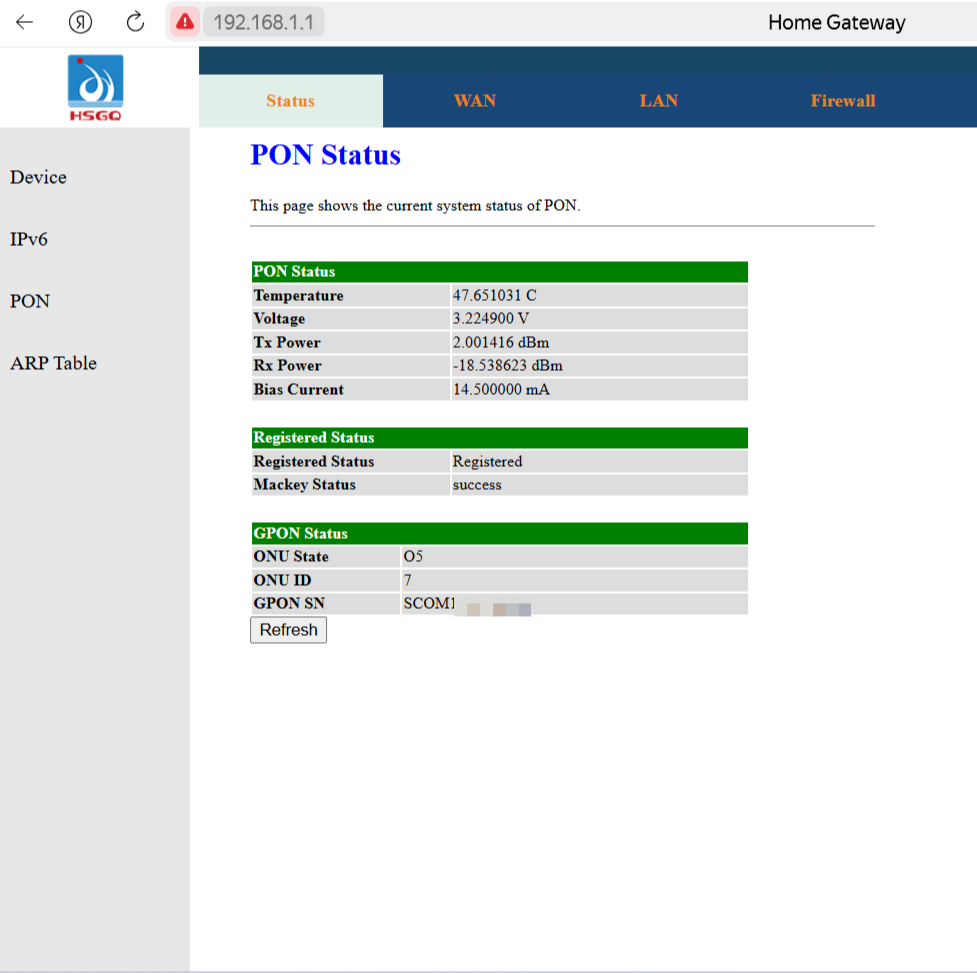Click the Refresh button
Image resolution: width=977 pixels, height=973 pixels.
288,630
